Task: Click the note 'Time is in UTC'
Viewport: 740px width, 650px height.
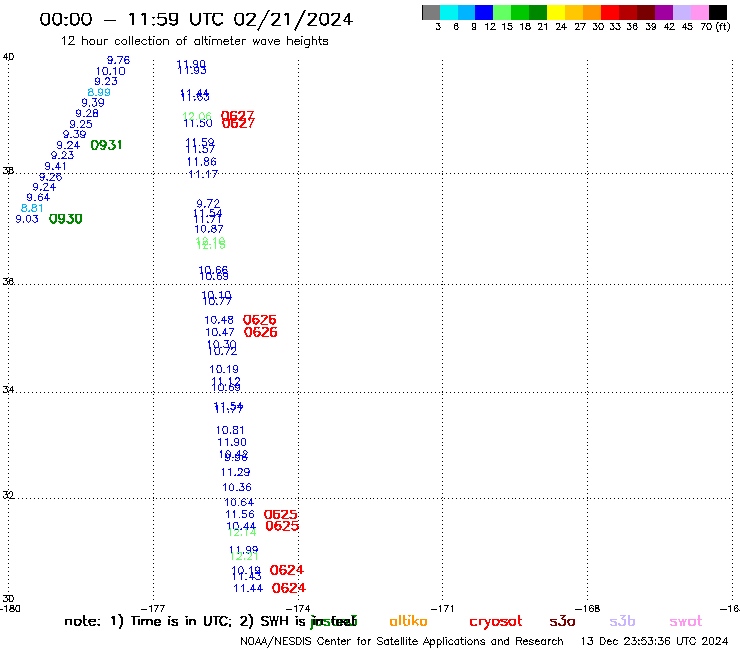Action: tap(181, 621)
